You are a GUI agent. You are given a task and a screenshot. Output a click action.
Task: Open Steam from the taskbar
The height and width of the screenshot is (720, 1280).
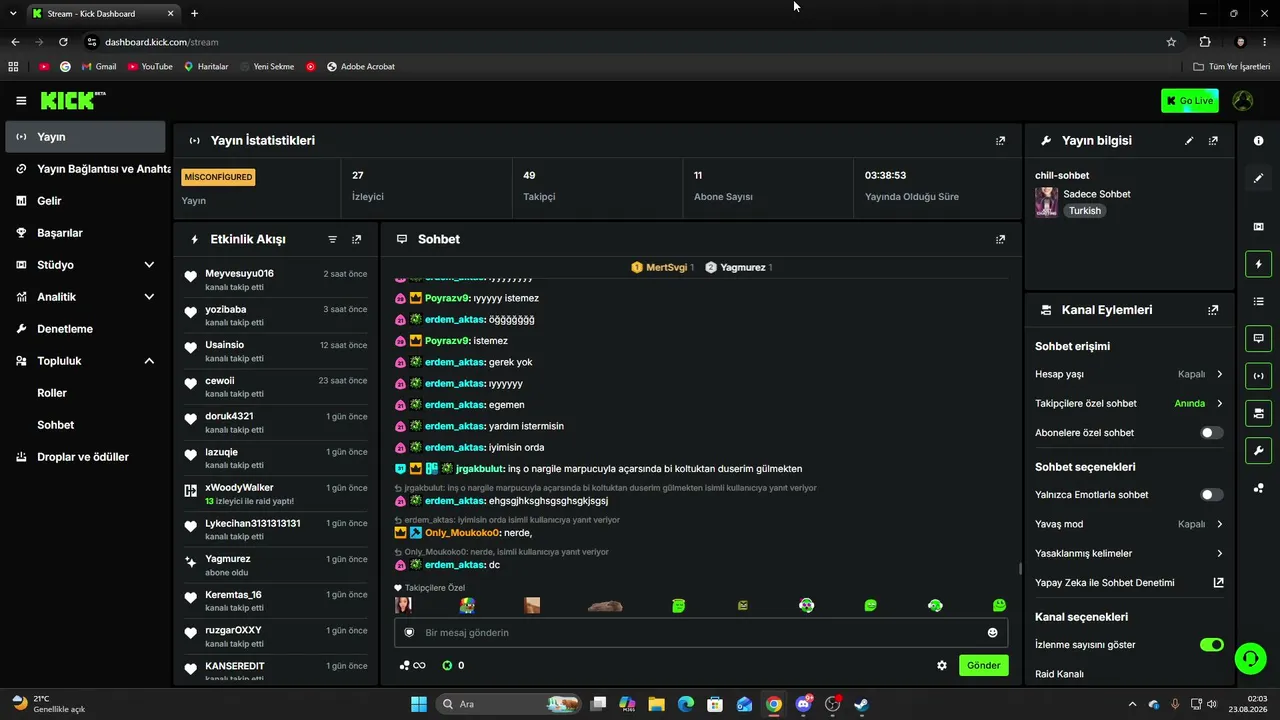coord(861,704)
